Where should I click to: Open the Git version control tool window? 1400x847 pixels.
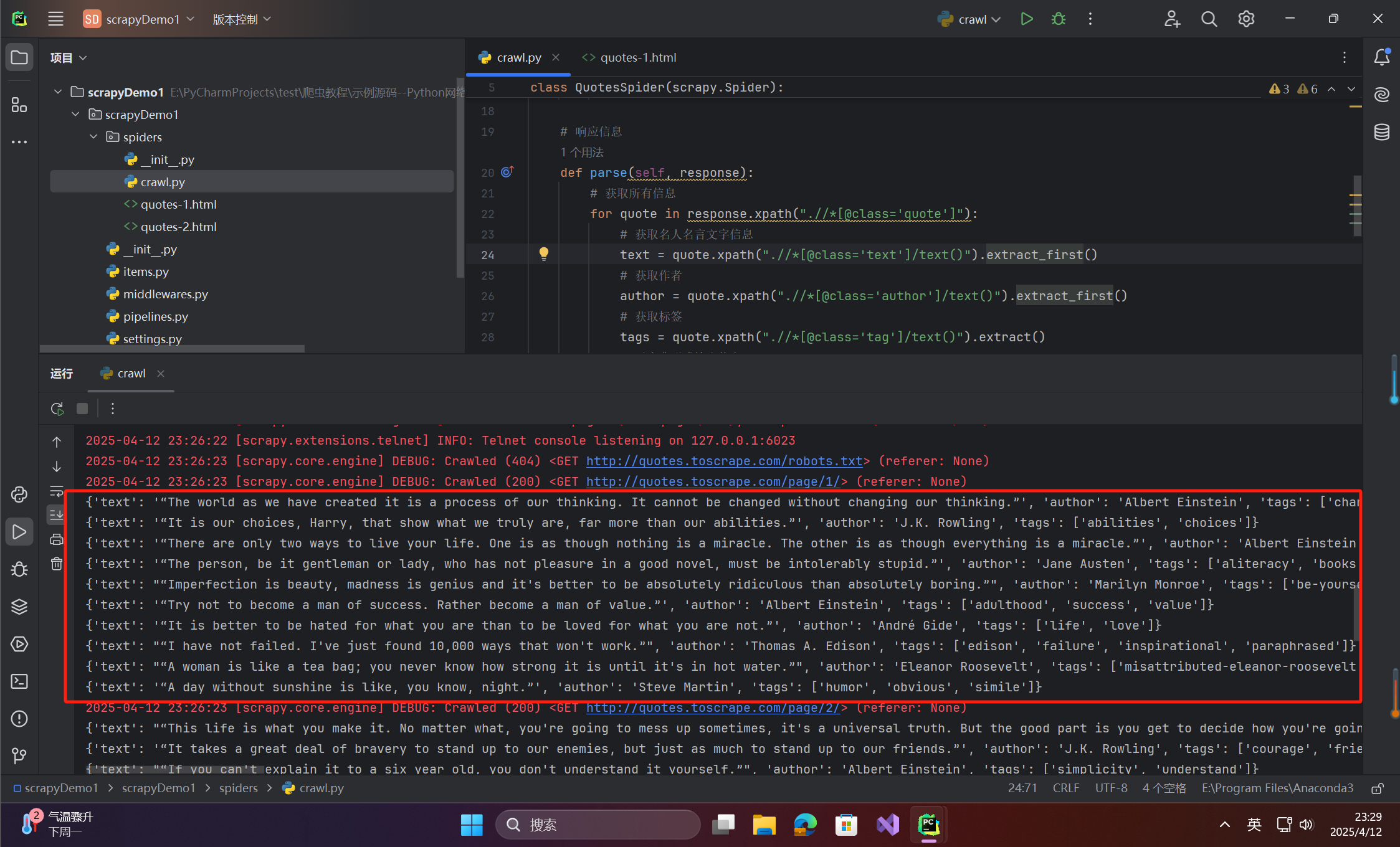coord(19,755)
